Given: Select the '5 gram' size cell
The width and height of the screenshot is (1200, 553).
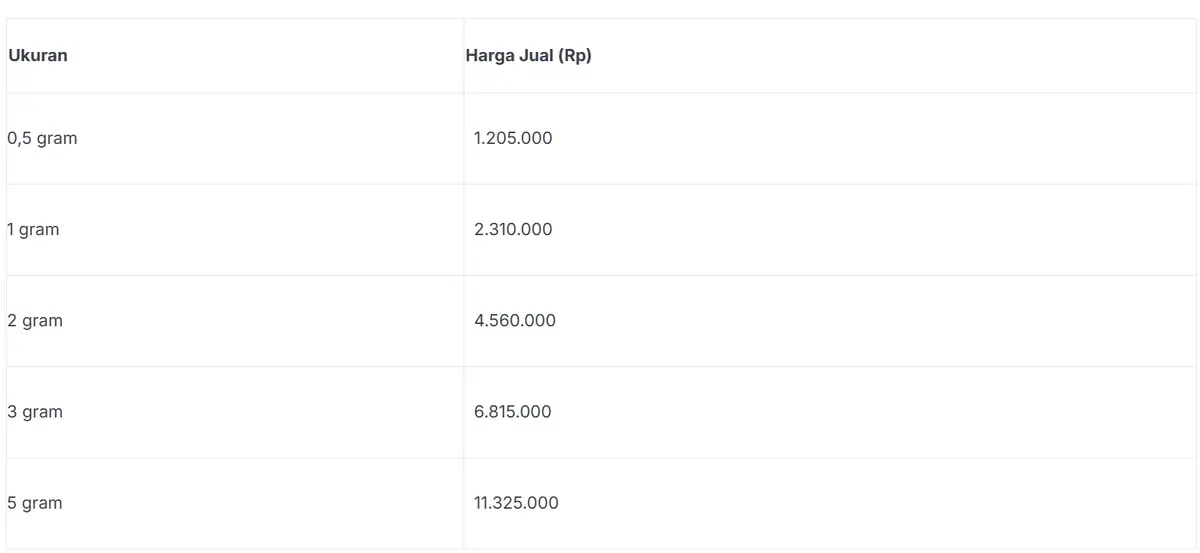Looking at the screenshot, I should pyautogui.click(x=35, y=502).
